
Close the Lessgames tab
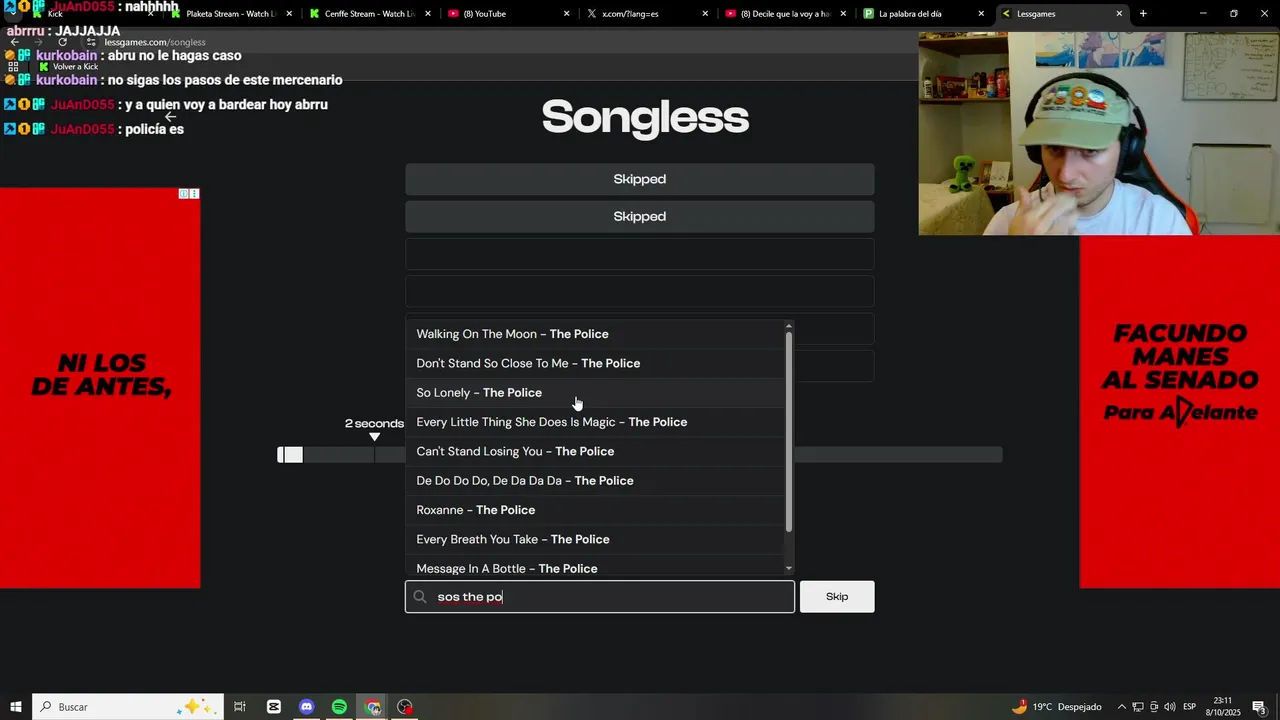1119,14
